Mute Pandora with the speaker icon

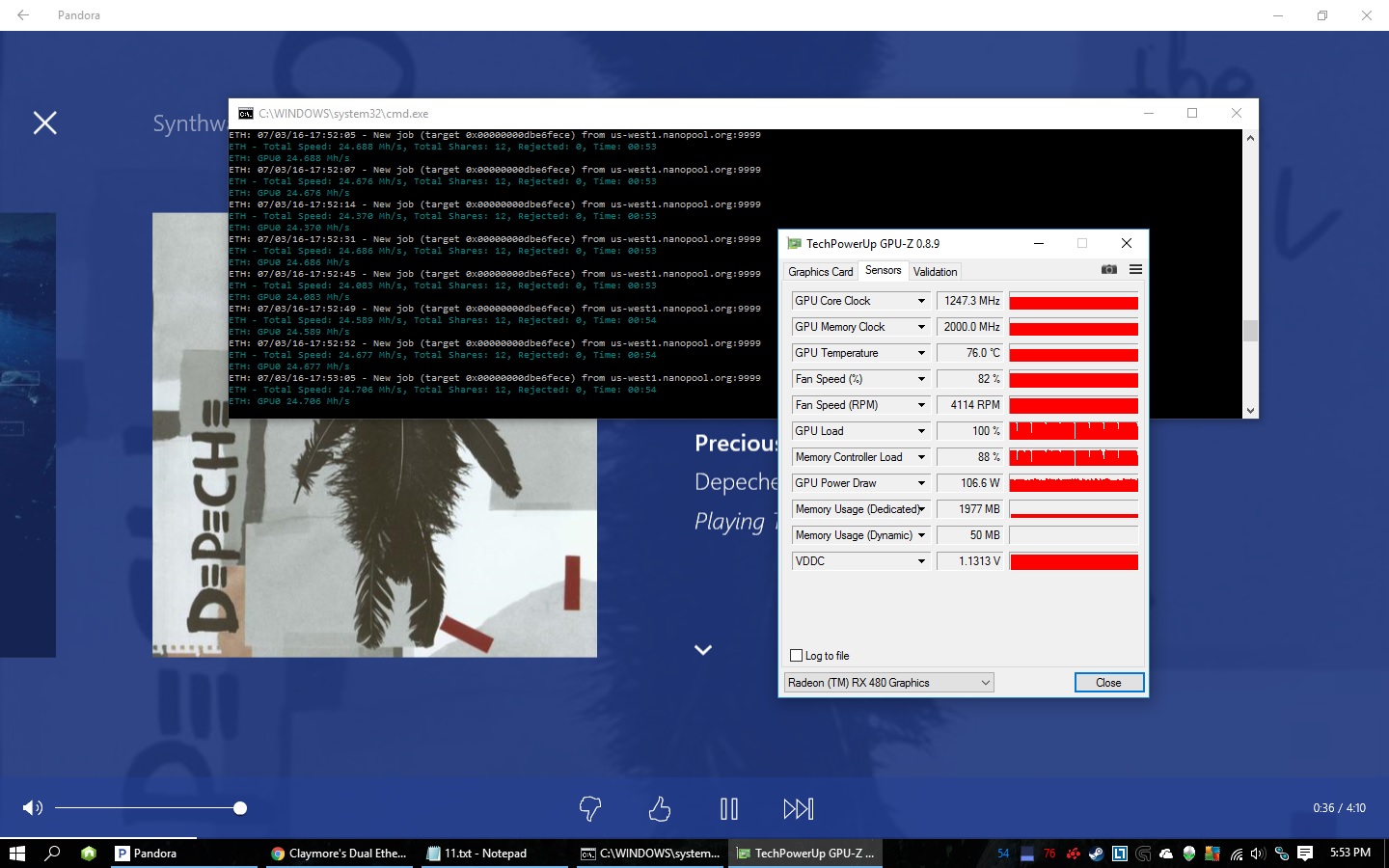click(x=33, y=808)
